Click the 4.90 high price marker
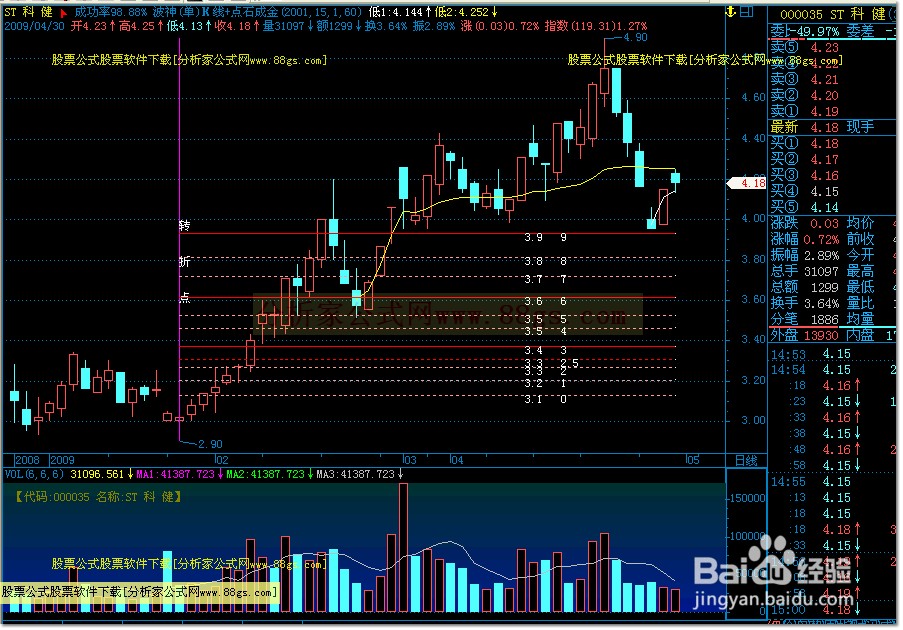This screenshot has width=903, height=630. pyautogui.click(x=636, y=38)
